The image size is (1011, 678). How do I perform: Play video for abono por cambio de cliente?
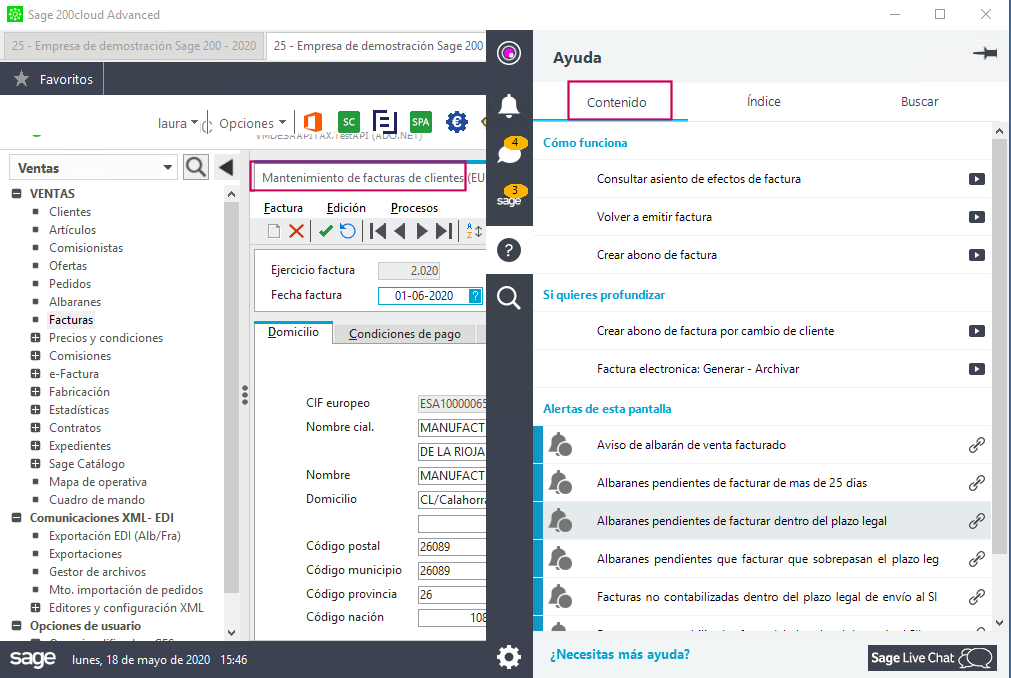(976, 331)
